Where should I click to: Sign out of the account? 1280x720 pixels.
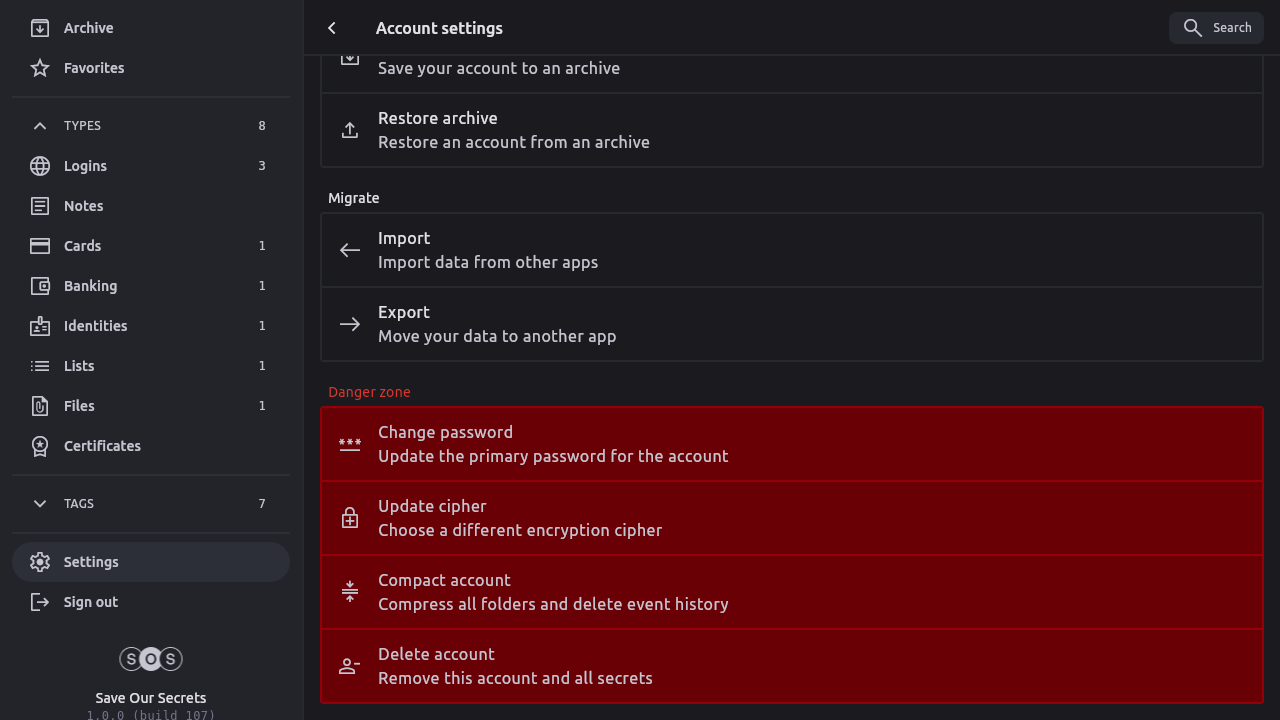pos(90,602)
